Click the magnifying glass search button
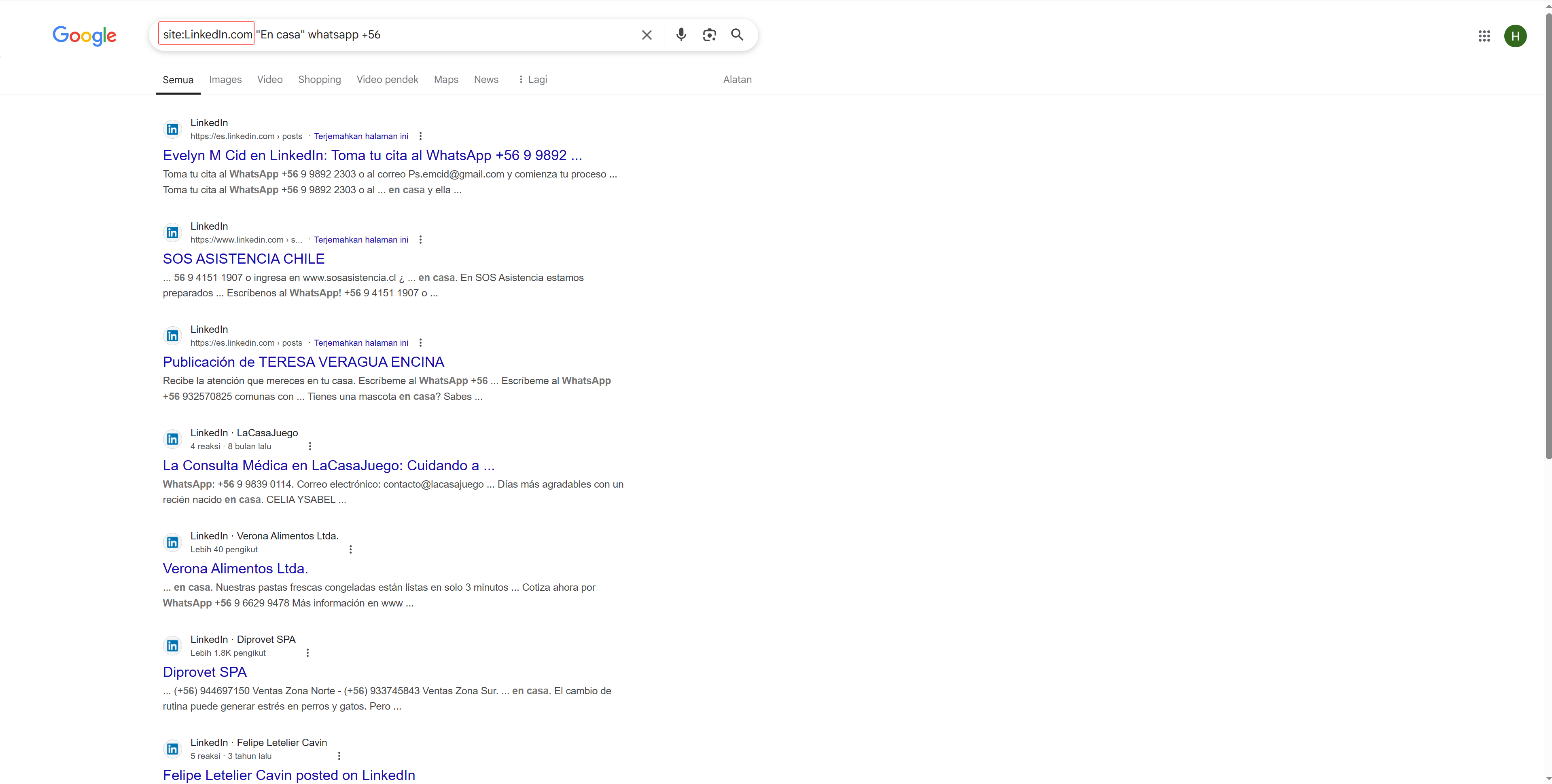Screen dimensions: 1552x784 [737, 35]
